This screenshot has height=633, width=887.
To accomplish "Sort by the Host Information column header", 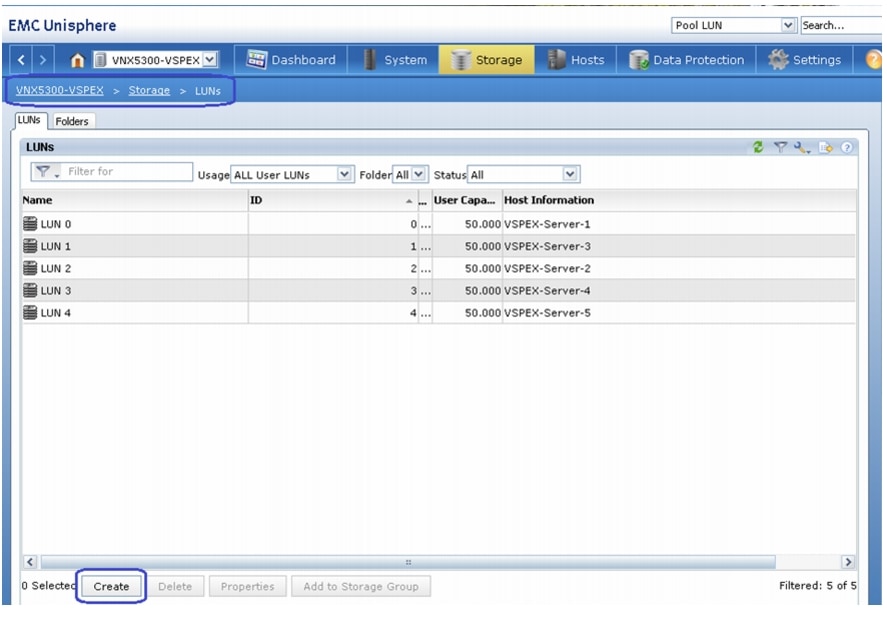I will point(549,200).
